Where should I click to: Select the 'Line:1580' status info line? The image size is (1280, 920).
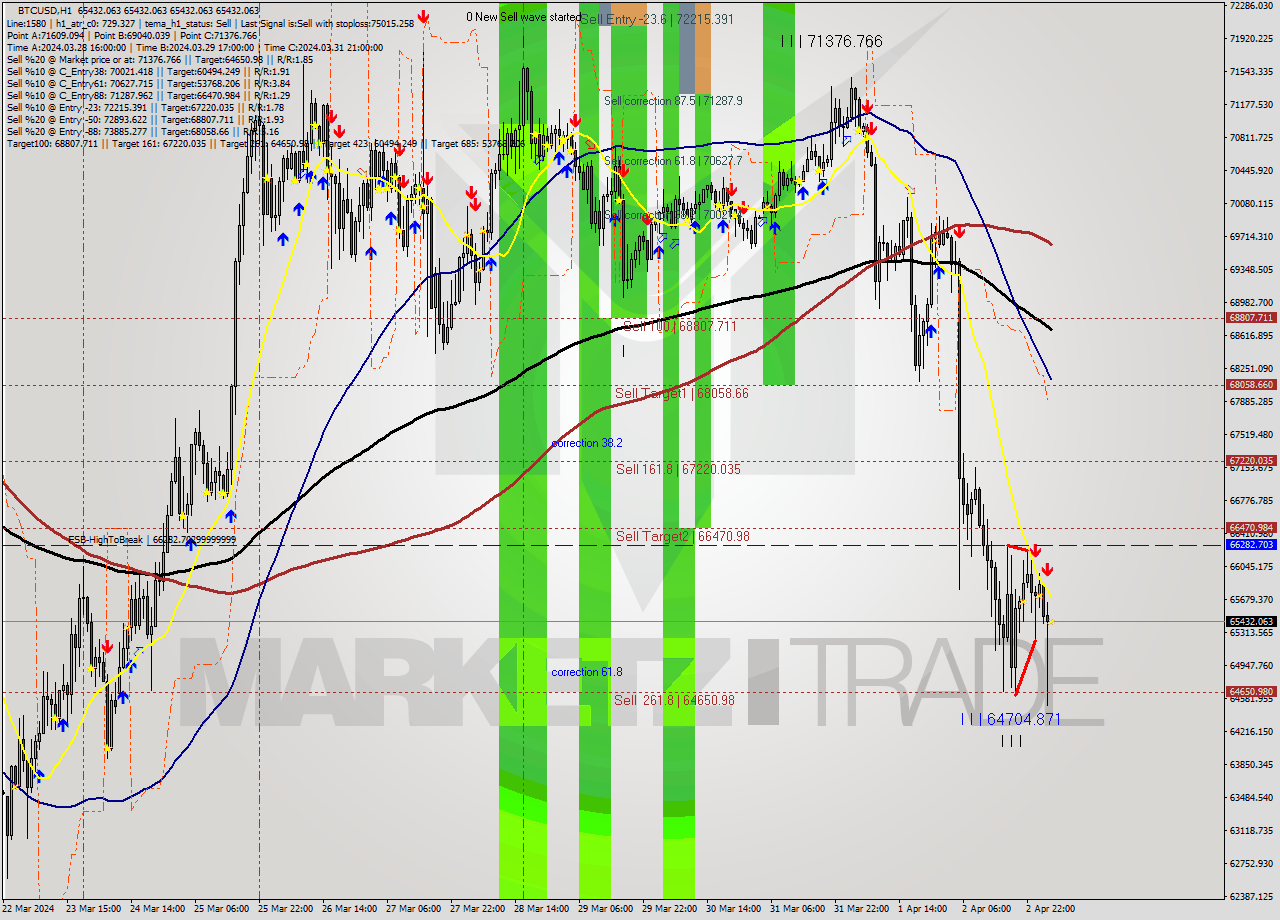(x=210, y=23)
